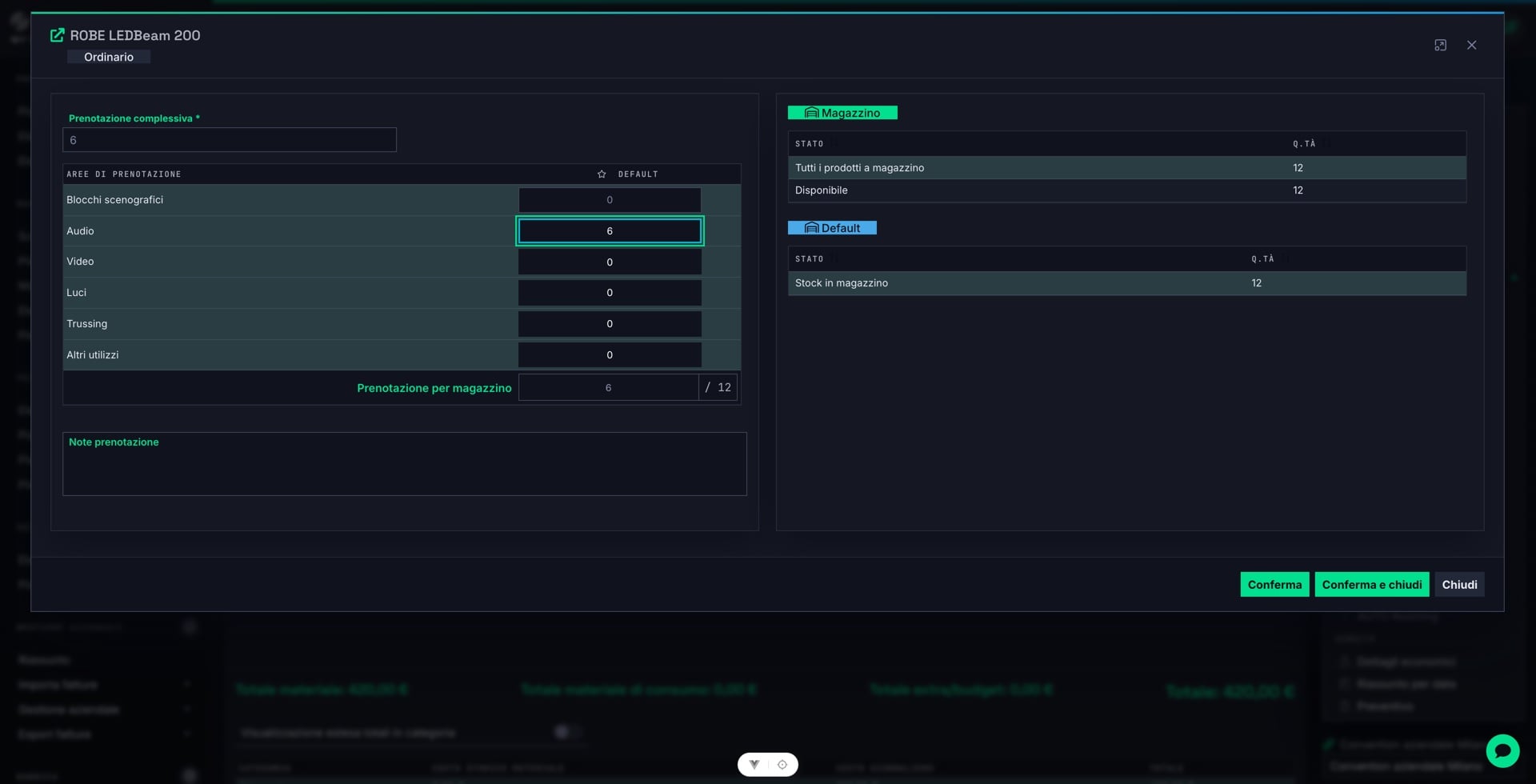
Task: Click the 'Stock in magazzino' row
Action: click(x=1127, y=283)
